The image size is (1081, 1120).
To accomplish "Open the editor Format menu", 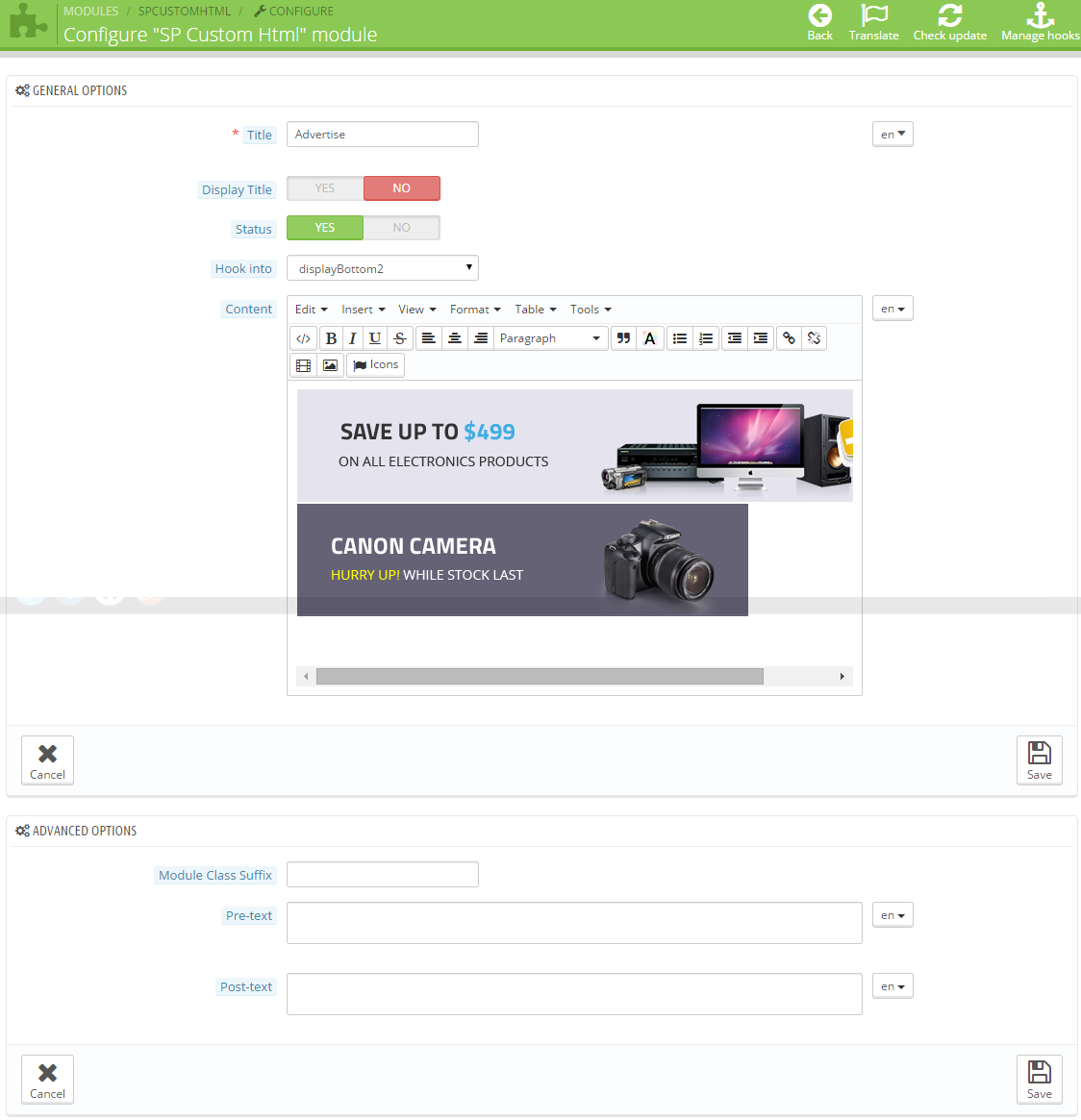I will pos(475,310).
